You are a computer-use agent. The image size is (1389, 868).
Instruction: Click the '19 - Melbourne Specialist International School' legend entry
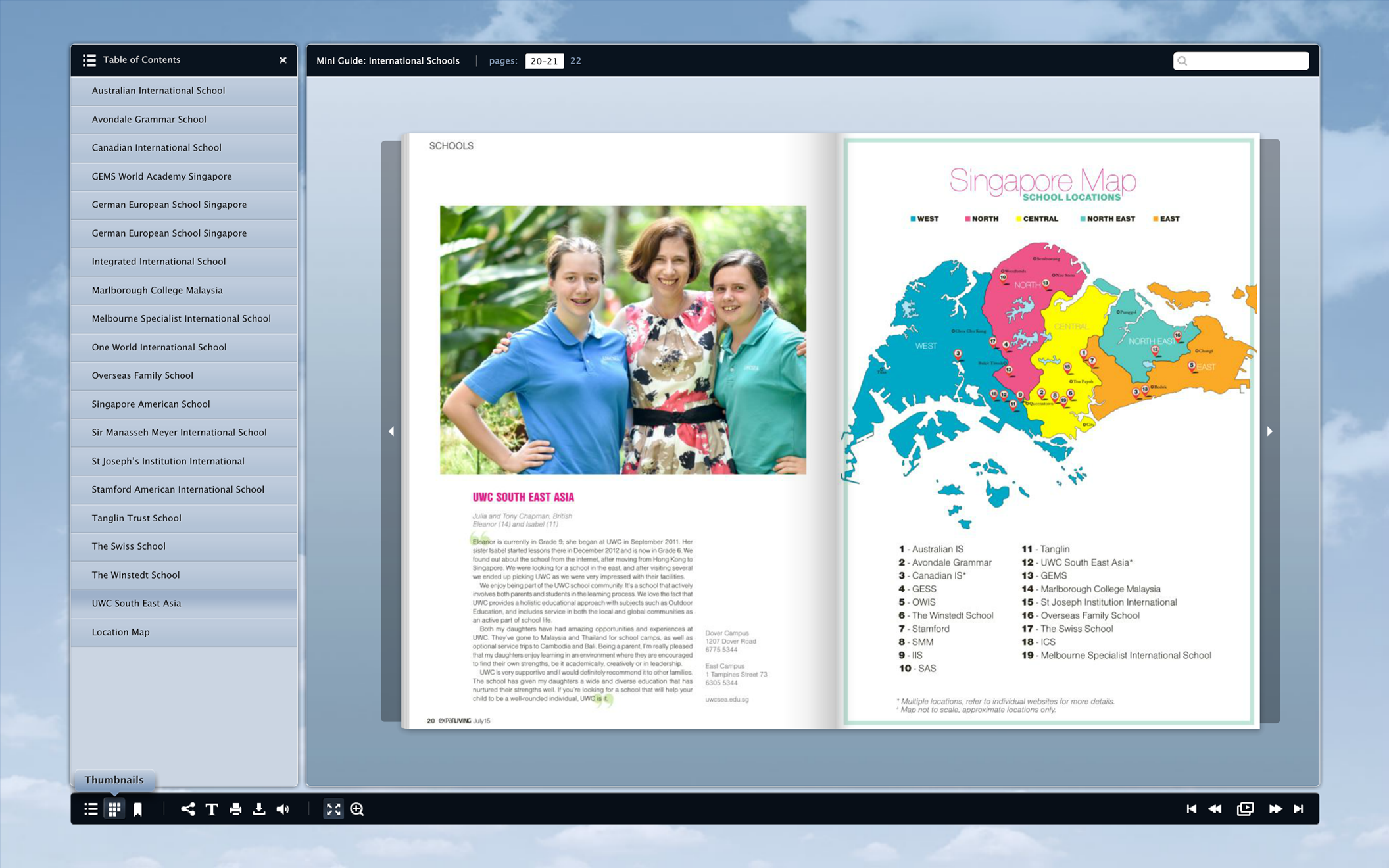coord(1116,655)
